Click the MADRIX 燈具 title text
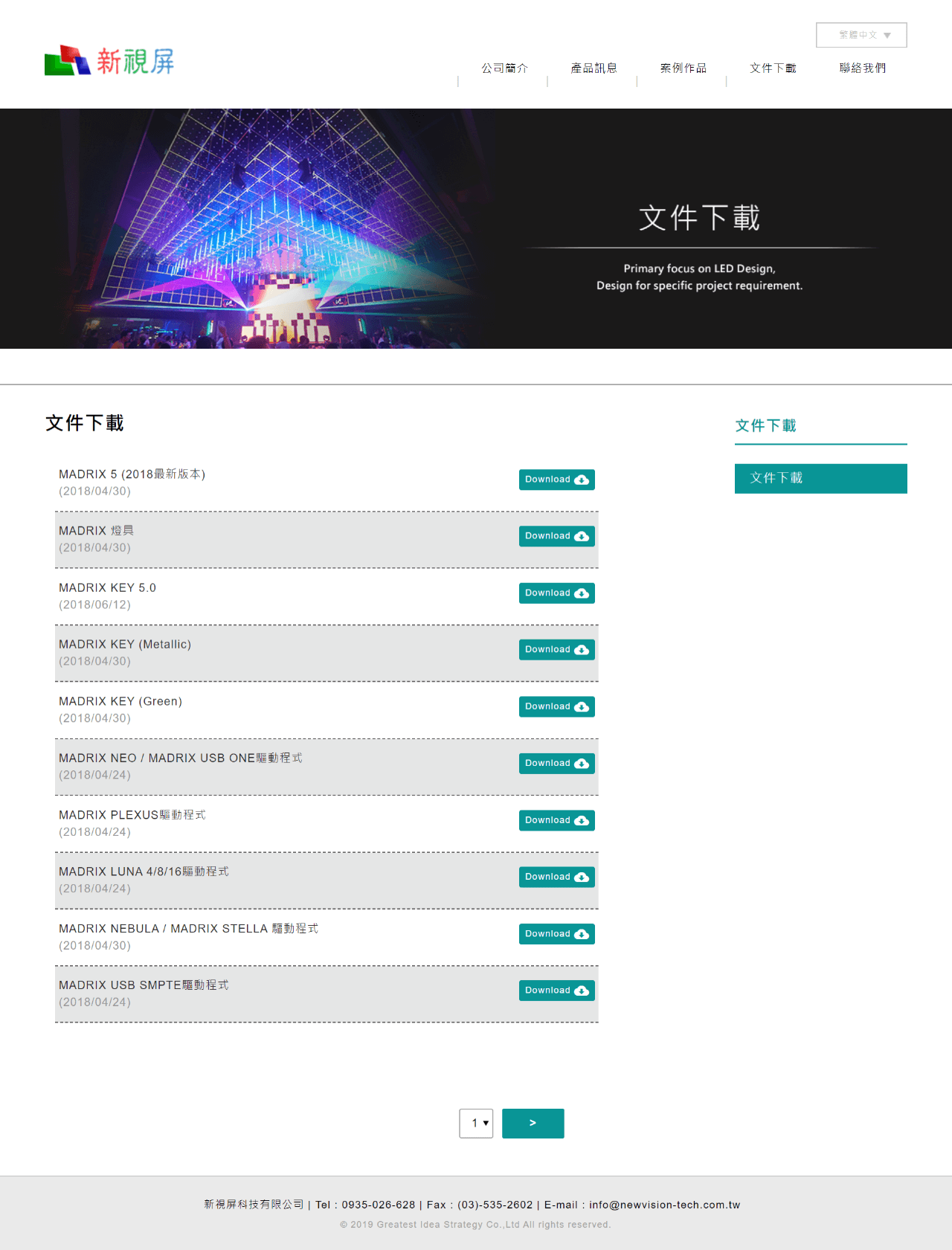952x1250 pixels. pyautogui.click(x=96, y=531)
